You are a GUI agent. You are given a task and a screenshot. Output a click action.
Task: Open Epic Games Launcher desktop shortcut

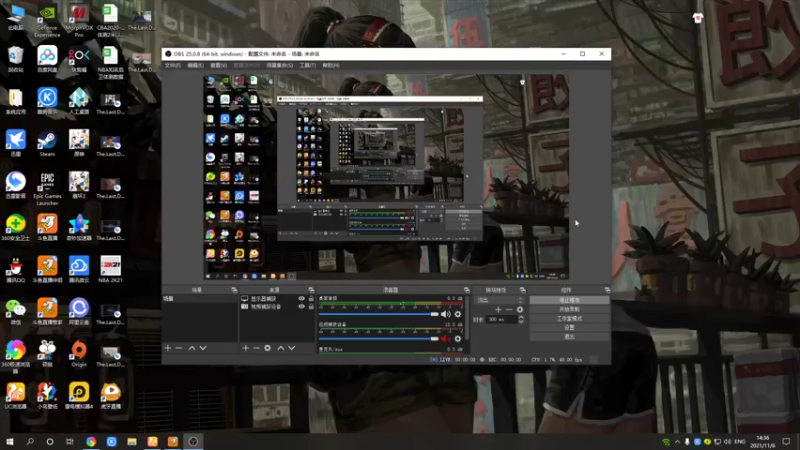47,189
